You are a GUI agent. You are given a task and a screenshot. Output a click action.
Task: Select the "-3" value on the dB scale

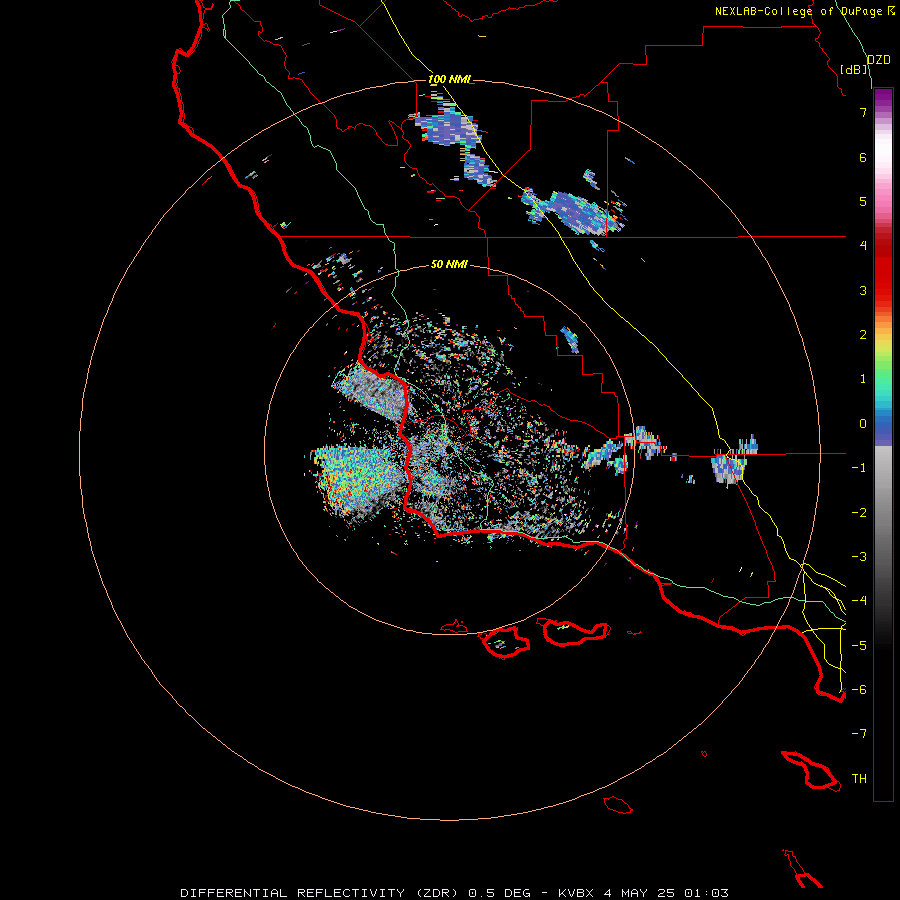tap(859, 557)
